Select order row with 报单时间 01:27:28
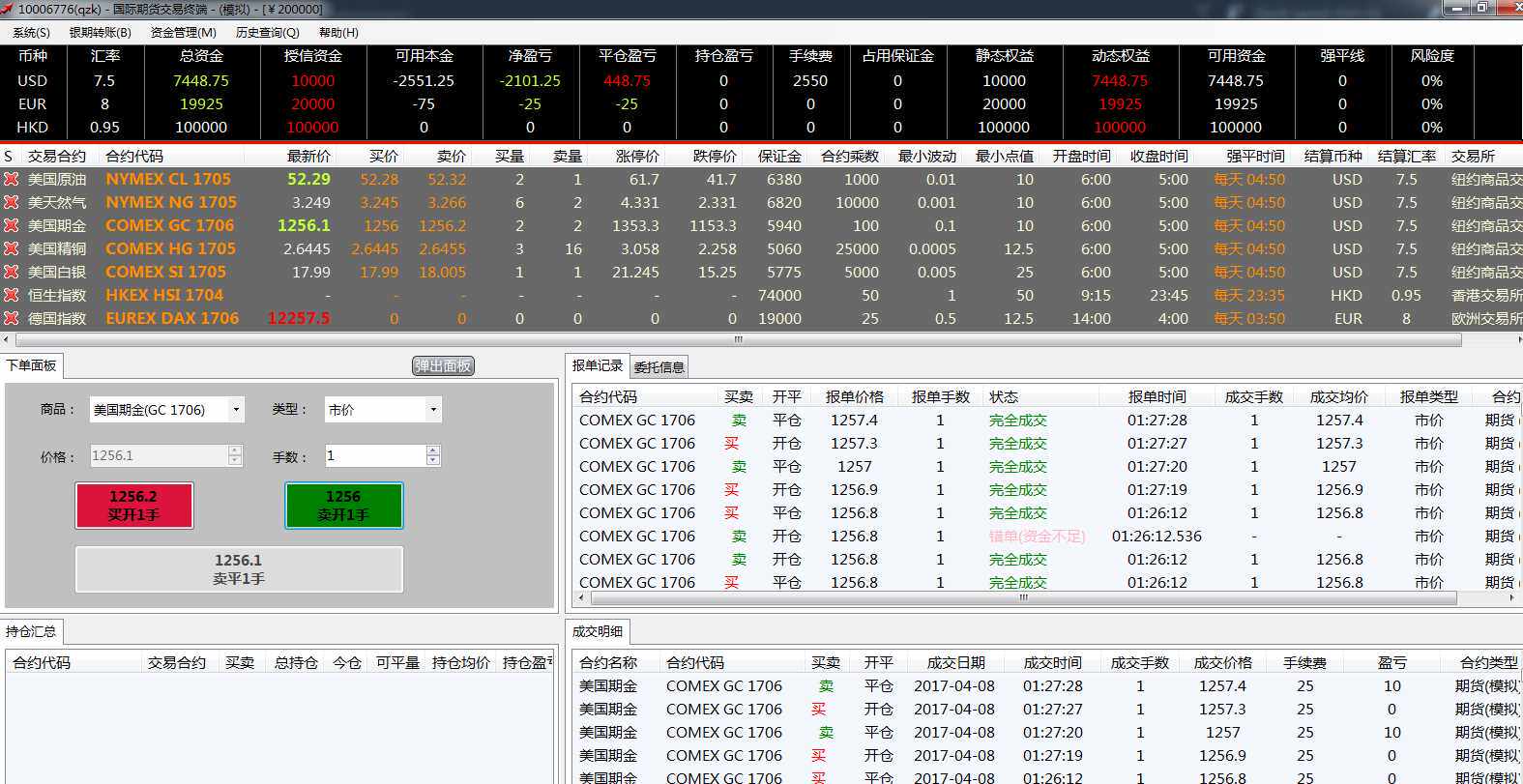 (x=1045, y=421)
